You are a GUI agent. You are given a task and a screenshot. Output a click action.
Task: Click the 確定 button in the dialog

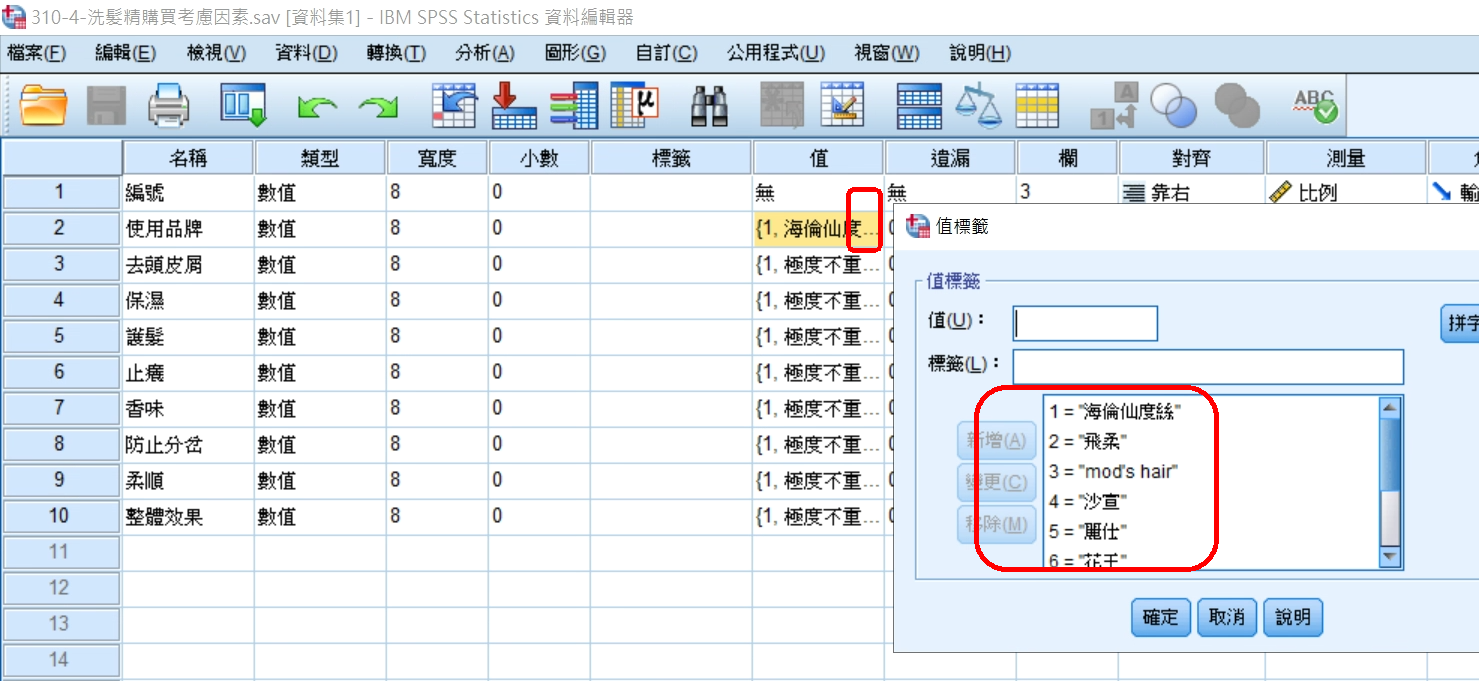(1160, 618)
